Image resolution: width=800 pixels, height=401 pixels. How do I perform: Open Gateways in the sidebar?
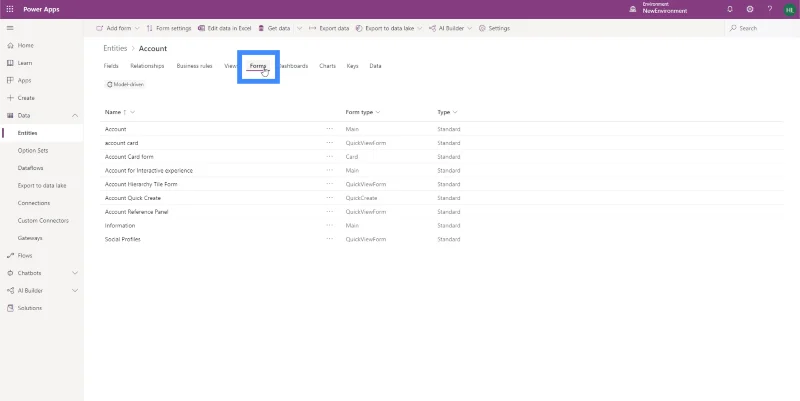click(x=30, y=238)
